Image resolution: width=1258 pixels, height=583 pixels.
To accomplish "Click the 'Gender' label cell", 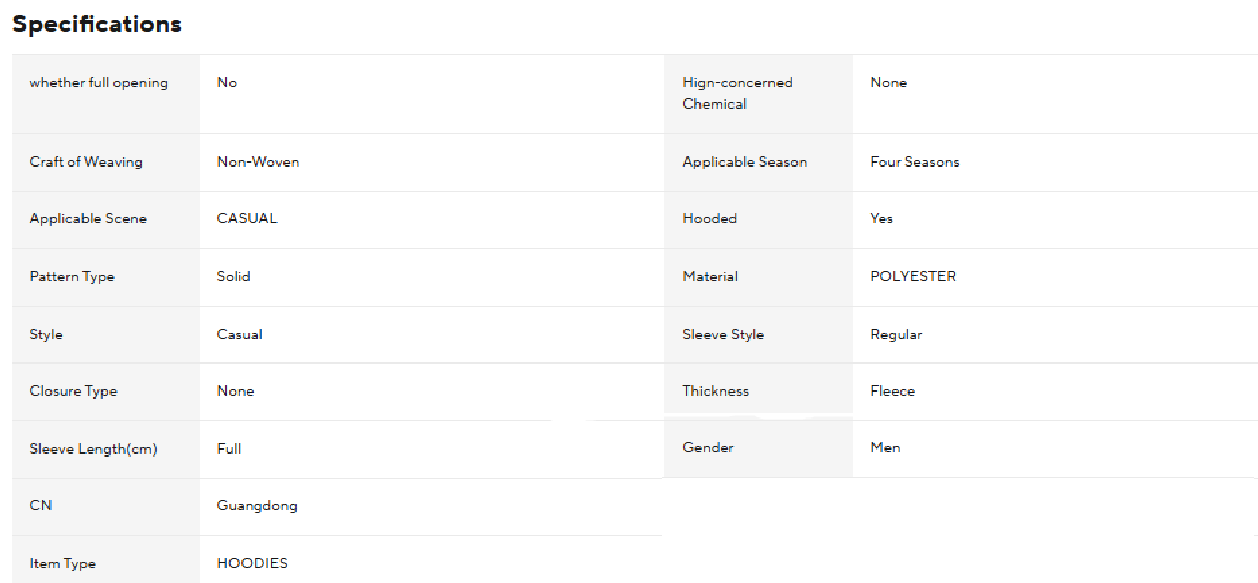I will point(708,448).
